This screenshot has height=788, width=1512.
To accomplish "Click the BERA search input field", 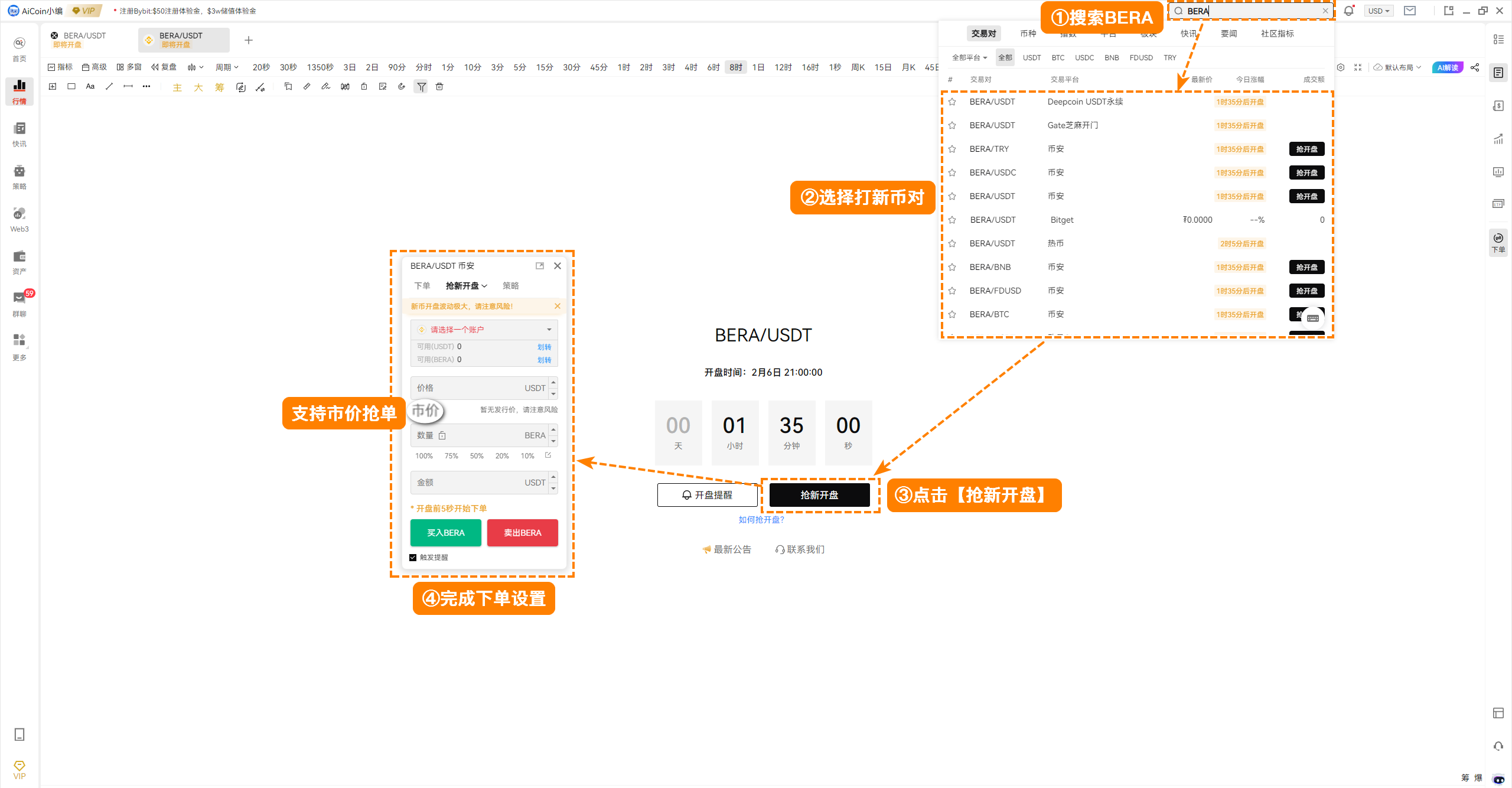I will (1251, 11).
